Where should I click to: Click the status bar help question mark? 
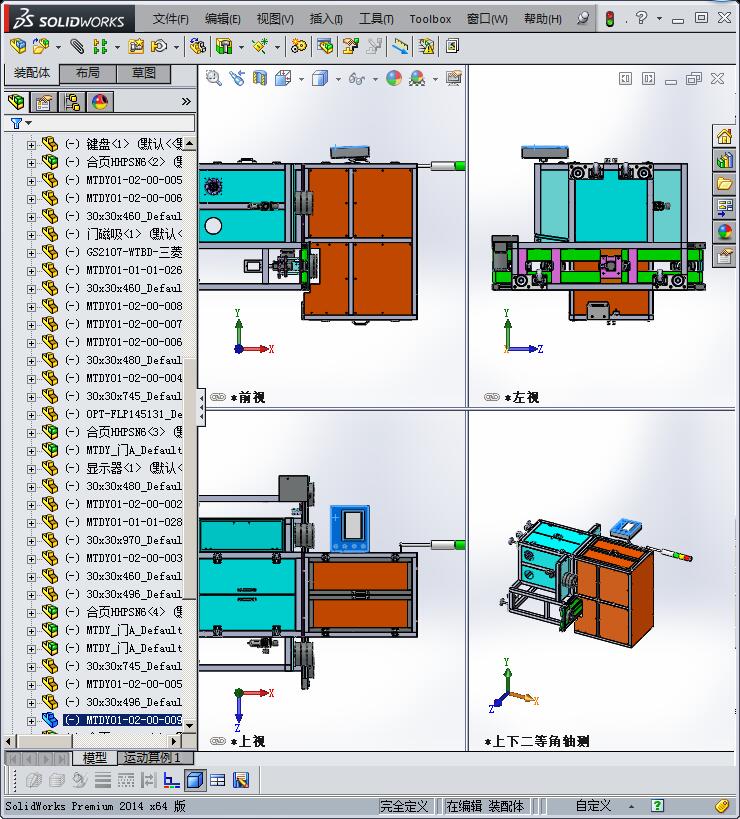point(657,806)
